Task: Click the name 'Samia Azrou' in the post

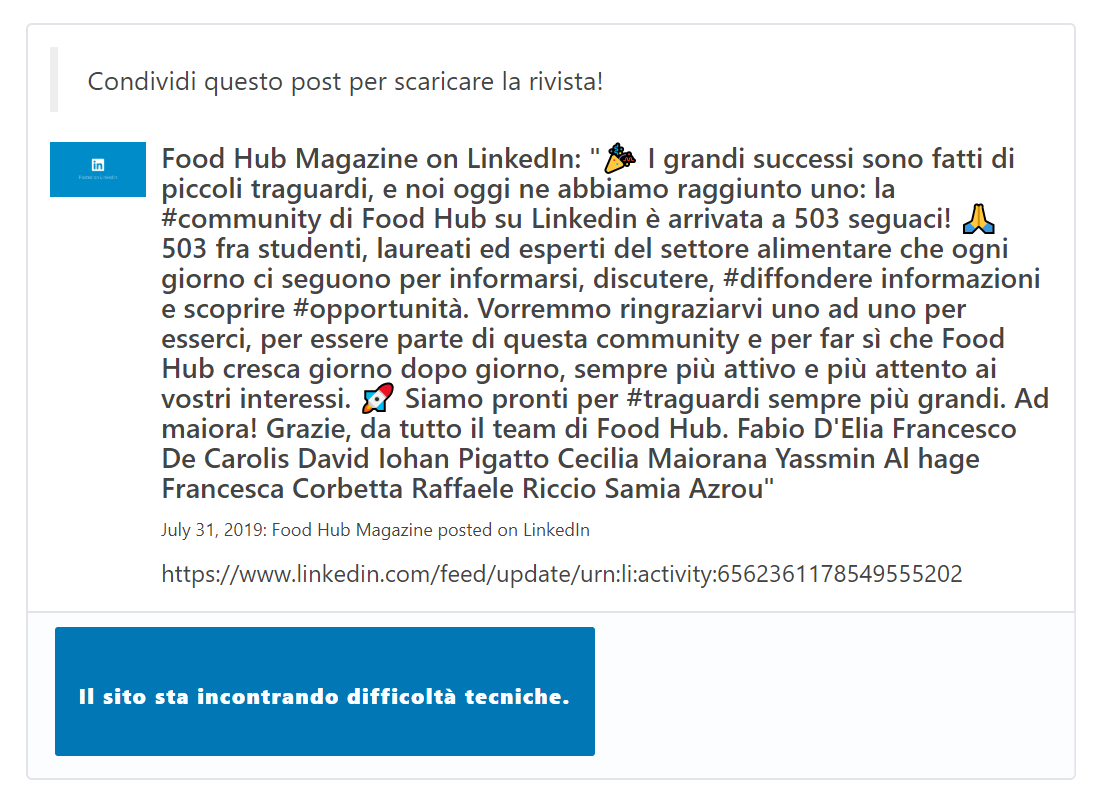Action: pyautogui.click(x=683, y=489)
